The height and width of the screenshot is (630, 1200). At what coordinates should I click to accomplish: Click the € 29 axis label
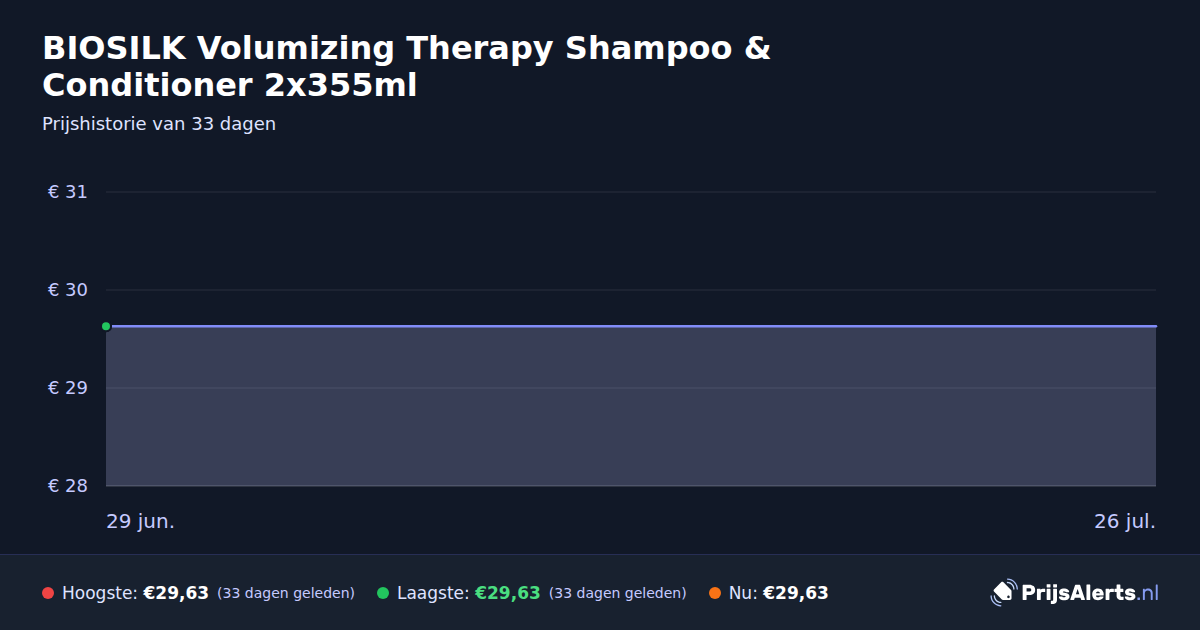tap(68, 388)
